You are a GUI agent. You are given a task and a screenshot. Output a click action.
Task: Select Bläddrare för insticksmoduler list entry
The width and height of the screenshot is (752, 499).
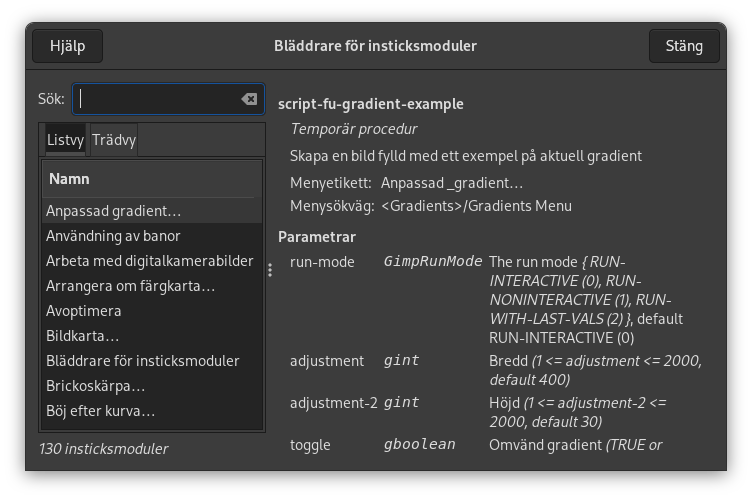point(142,361)
